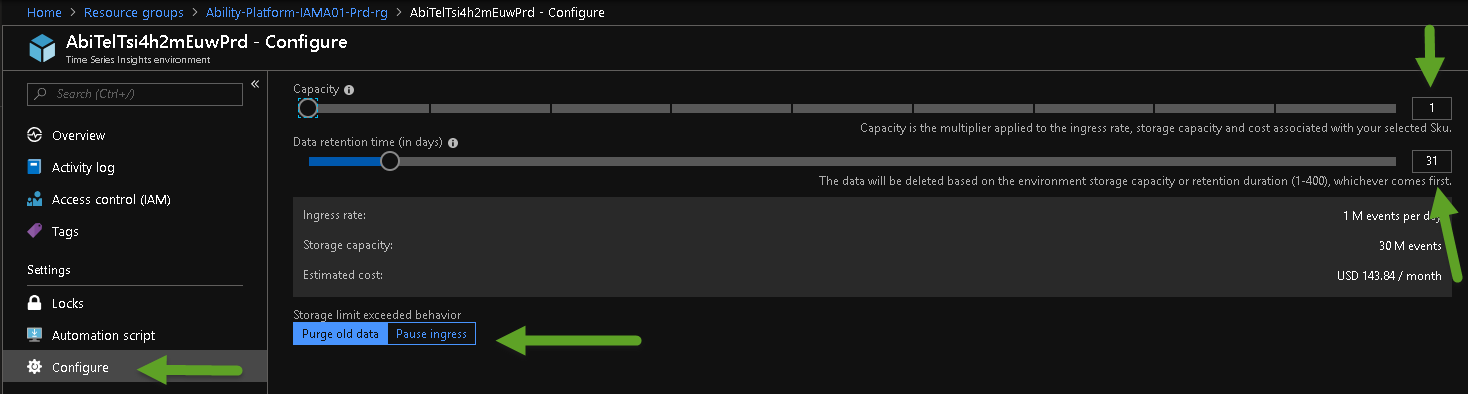The height and width of the screenshot is (394, 1468).
Task: Click the Capacity slider handle
Action: click(308, 107)
